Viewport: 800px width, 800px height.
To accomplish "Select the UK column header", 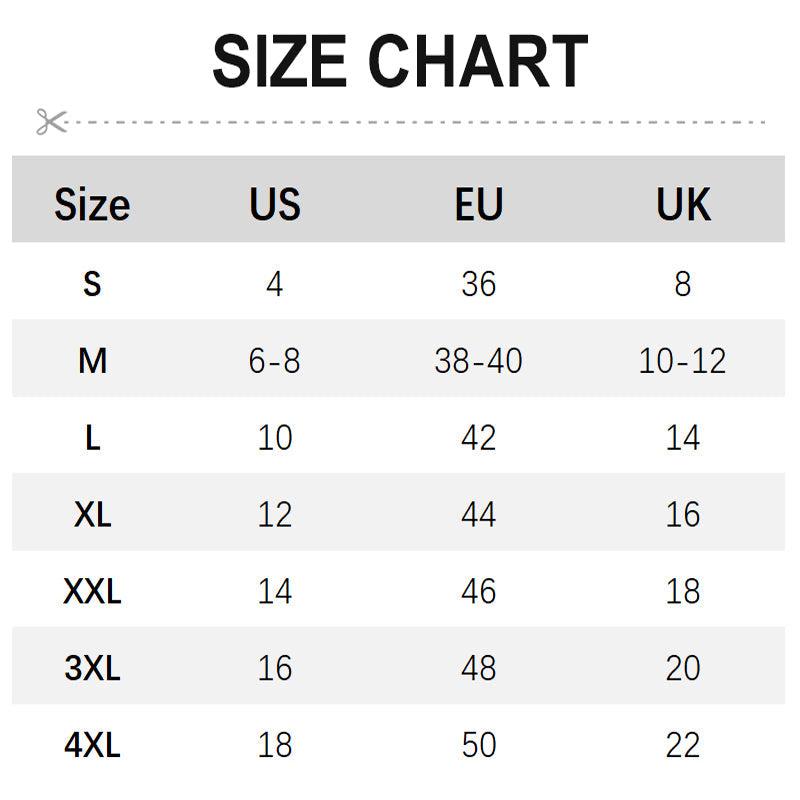I will pyautogui.click(x=683, y=204).
